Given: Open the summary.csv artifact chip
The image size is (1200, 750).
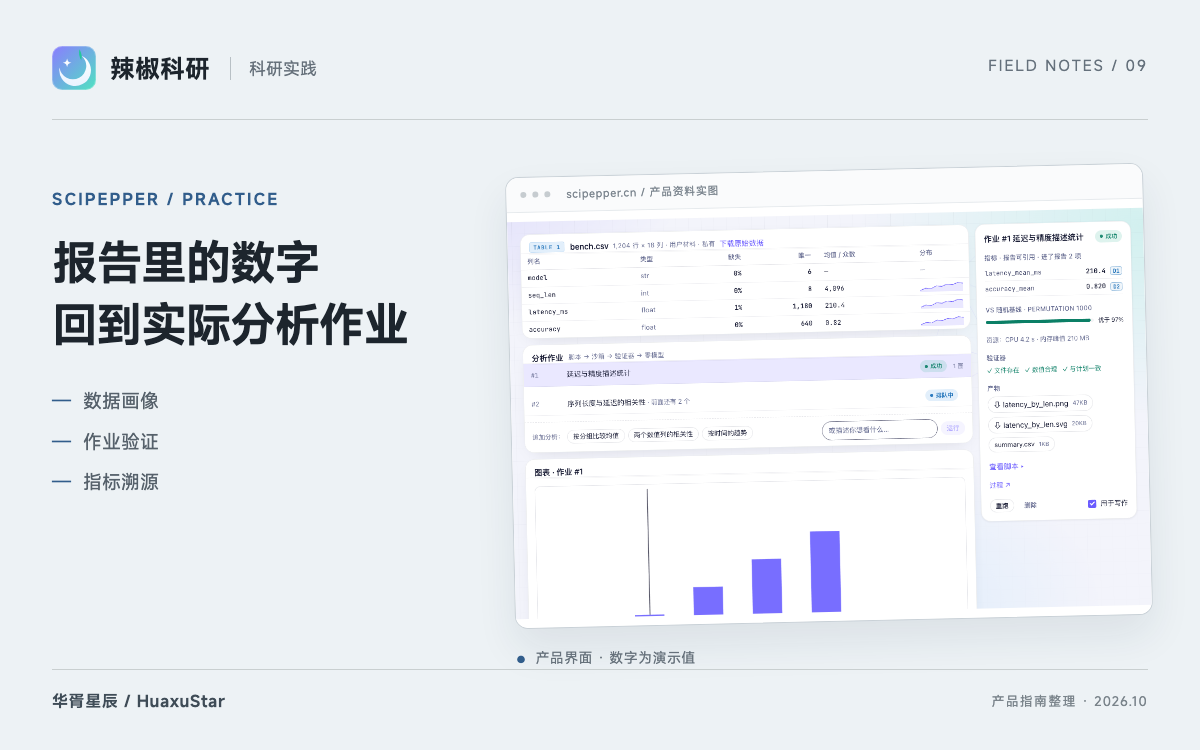Looking at the screenshot, I should pos(1021,444).
